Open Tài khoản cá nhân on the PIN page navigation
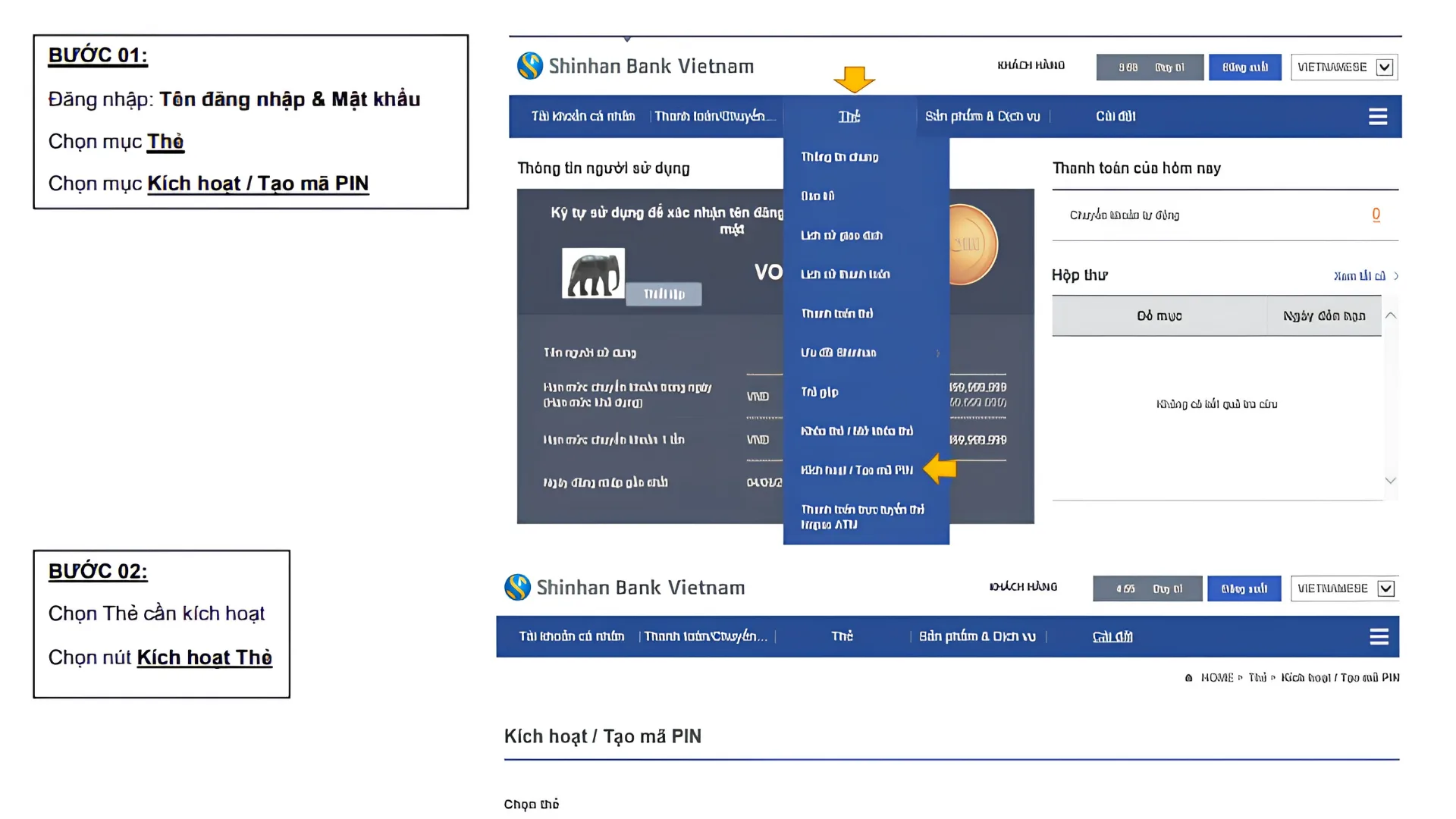The width and height of the screenshot is (1456, 819). (x=572, y=636)
